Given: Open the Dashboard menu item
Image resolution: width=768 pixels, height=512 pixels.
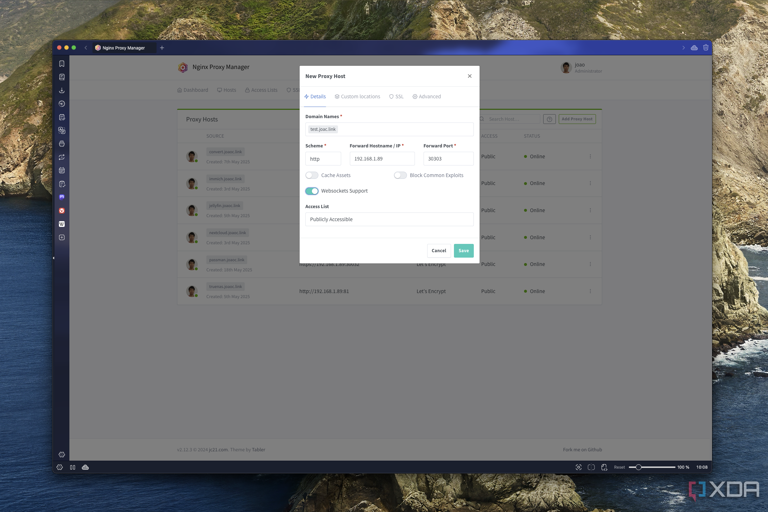Looking at the screenshot, I should [x=192, y=90].
